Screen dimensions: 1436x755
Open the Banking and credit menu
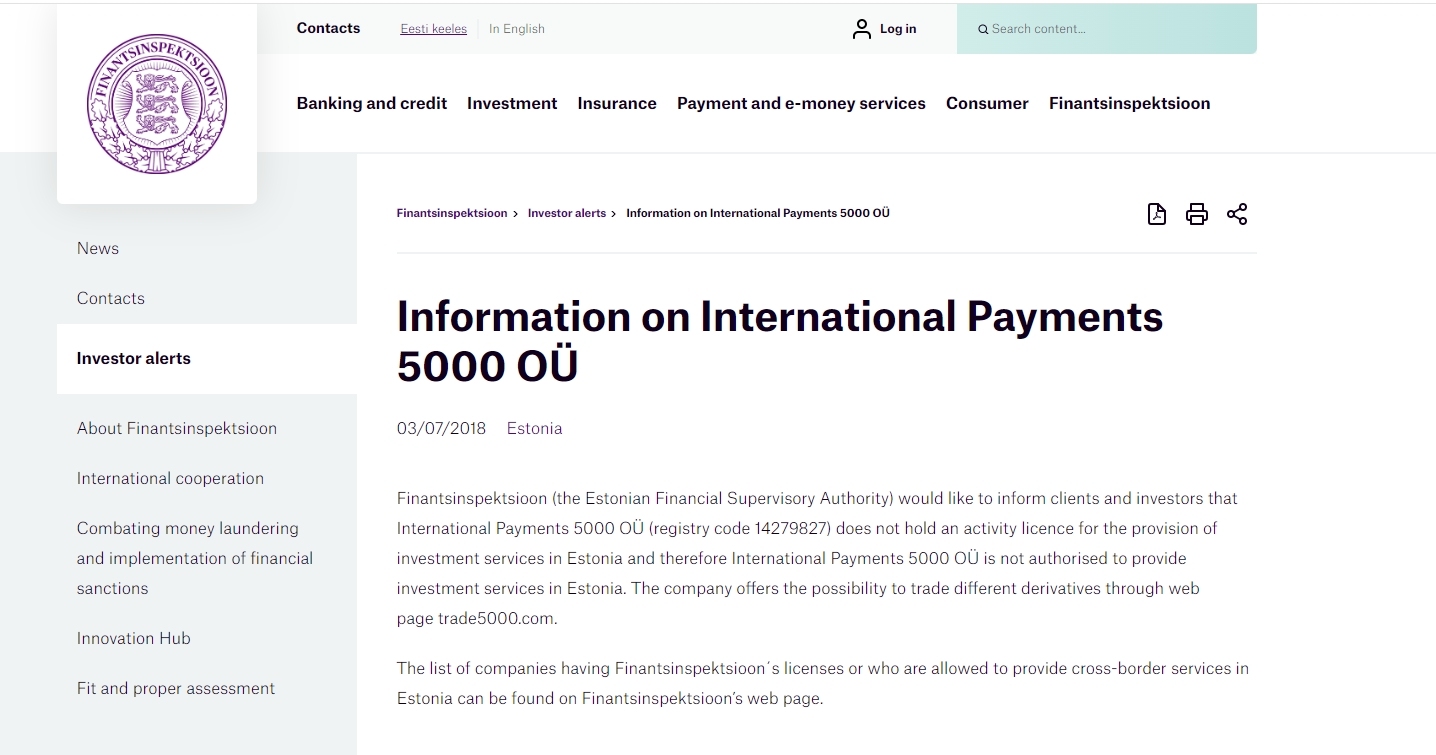point(371,103)
